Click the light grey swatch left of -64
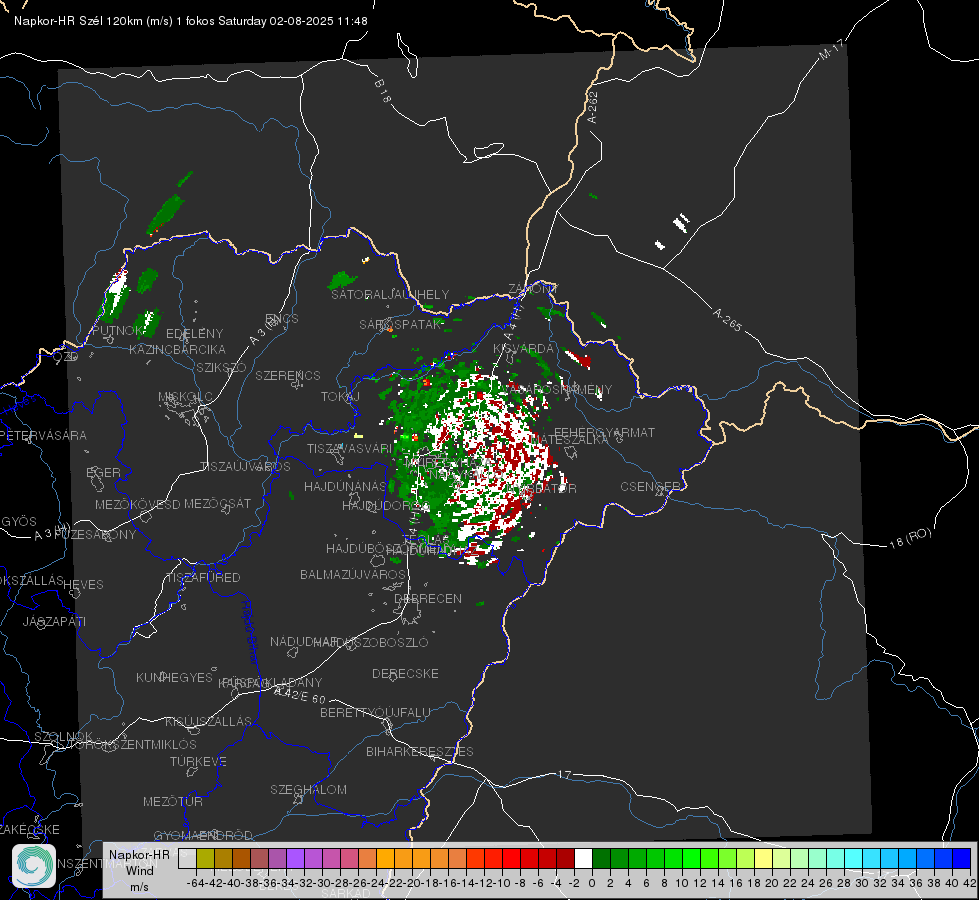Viewport: 979px width, 900px height. coord(187,858)
